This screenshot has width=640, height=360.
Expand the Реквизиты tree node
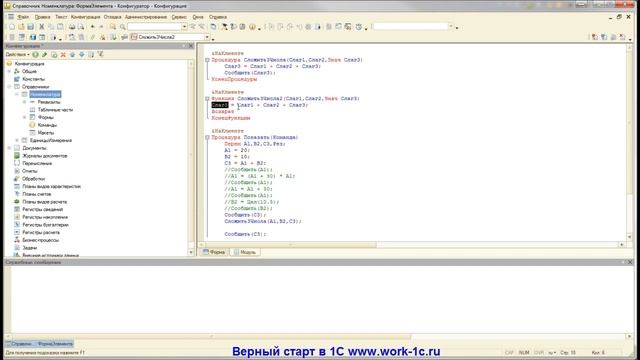(24, 102)
